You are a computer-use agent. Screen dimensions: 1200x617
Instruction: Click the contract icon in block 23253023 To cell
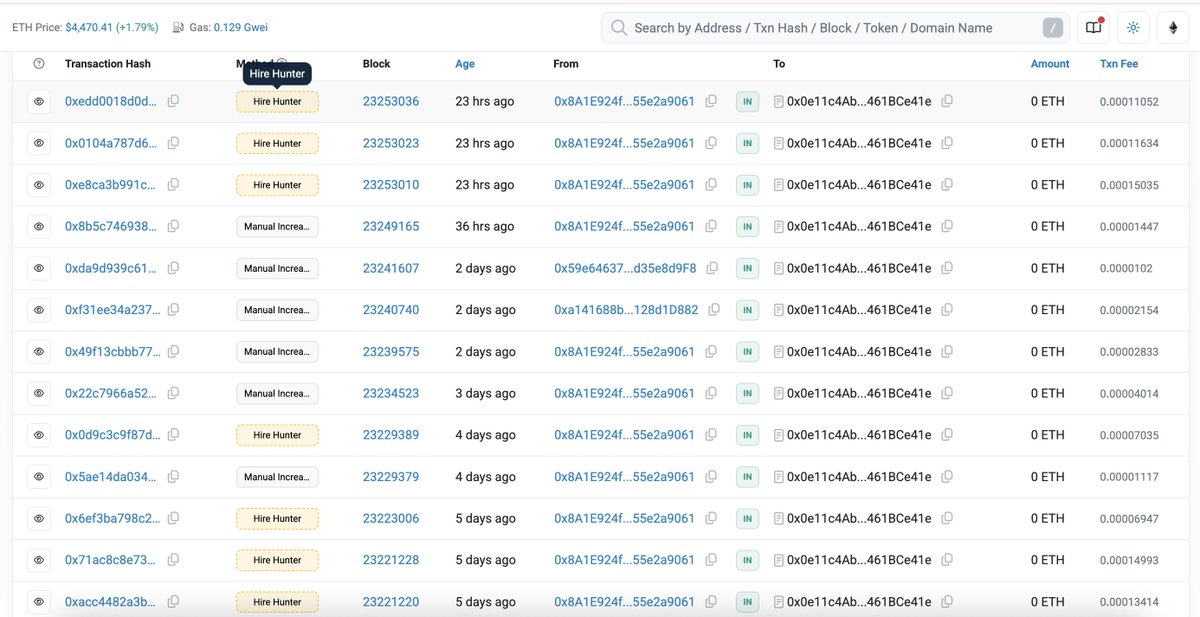779,143
